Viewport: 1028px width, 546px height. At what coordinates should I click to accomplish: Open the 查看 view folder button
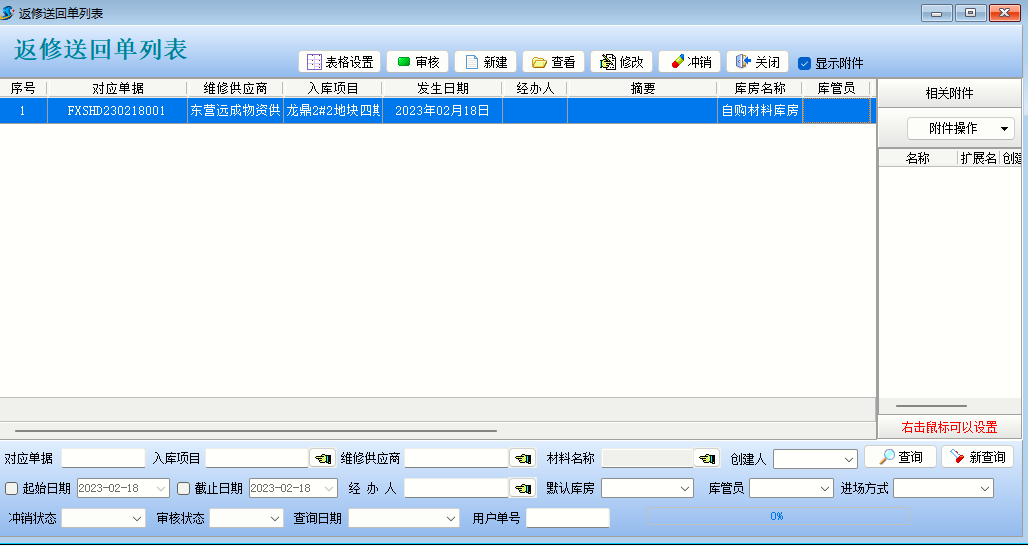click(553, 62)
